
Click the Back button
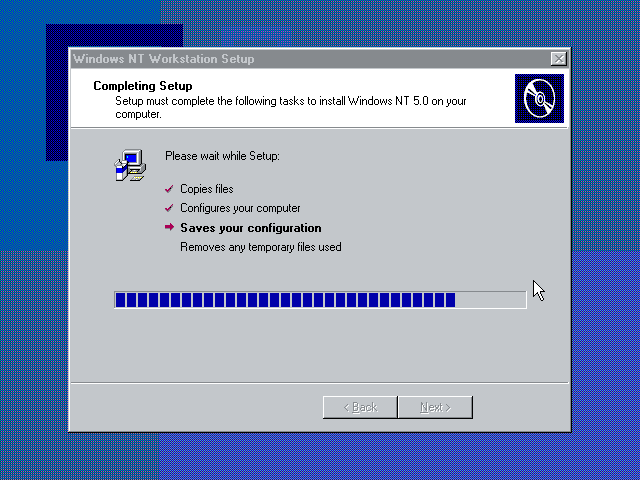360,407
